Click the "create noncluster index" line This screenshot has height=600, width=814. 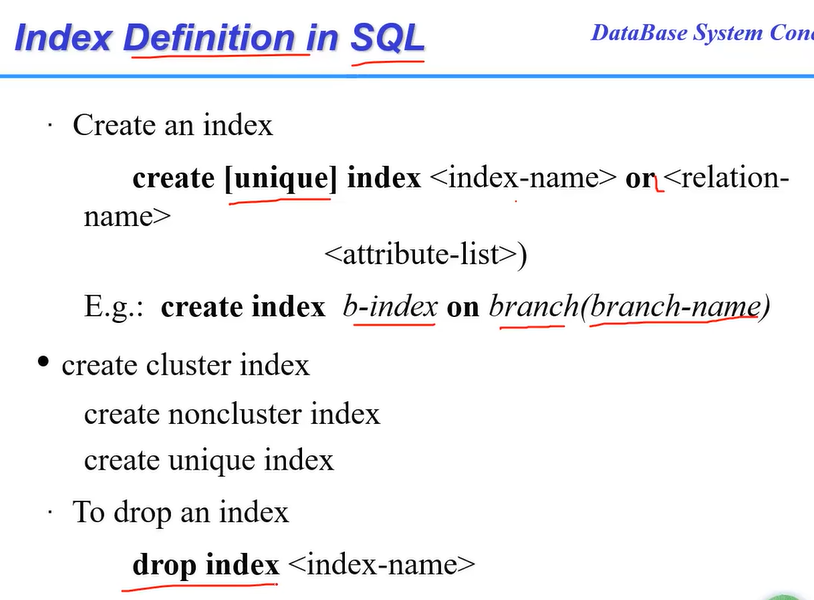232,413
